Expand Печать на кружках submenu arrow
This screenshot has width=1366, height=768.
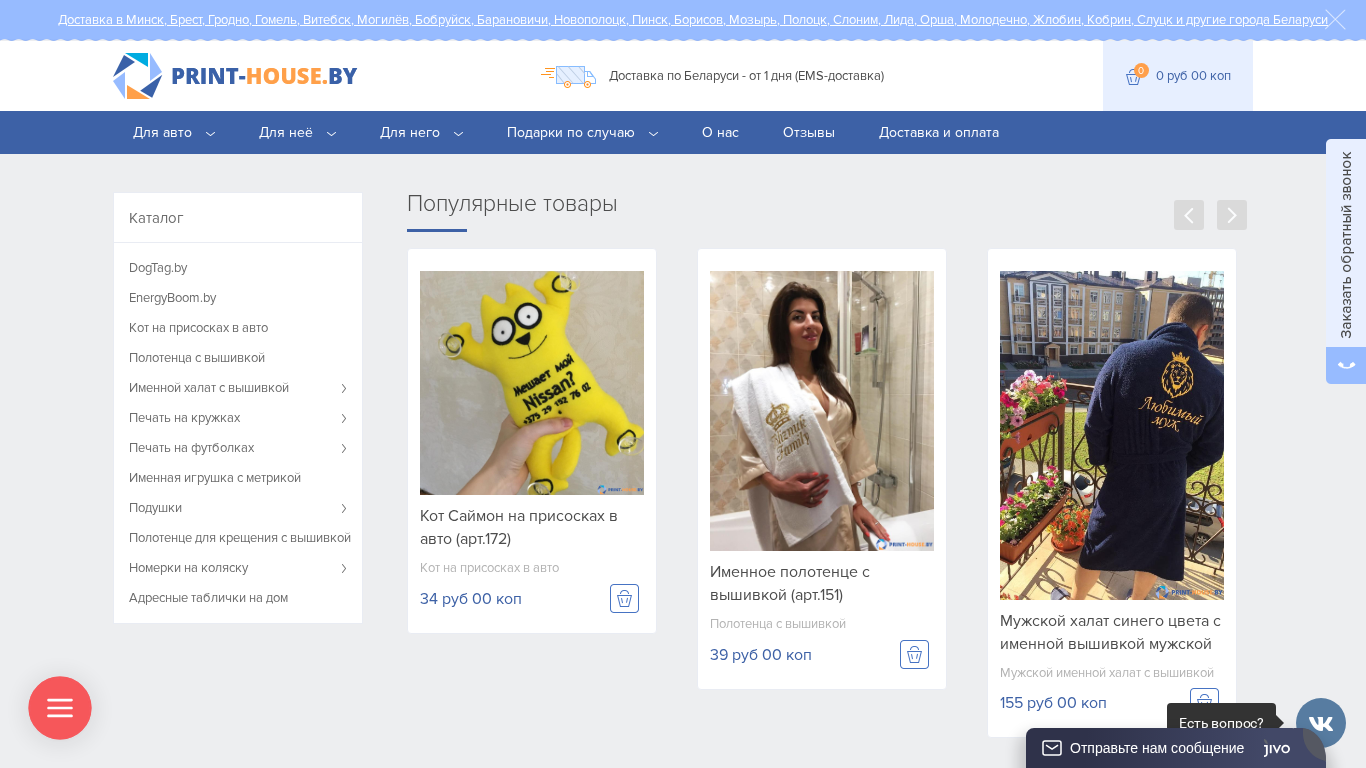click(344, 418)
